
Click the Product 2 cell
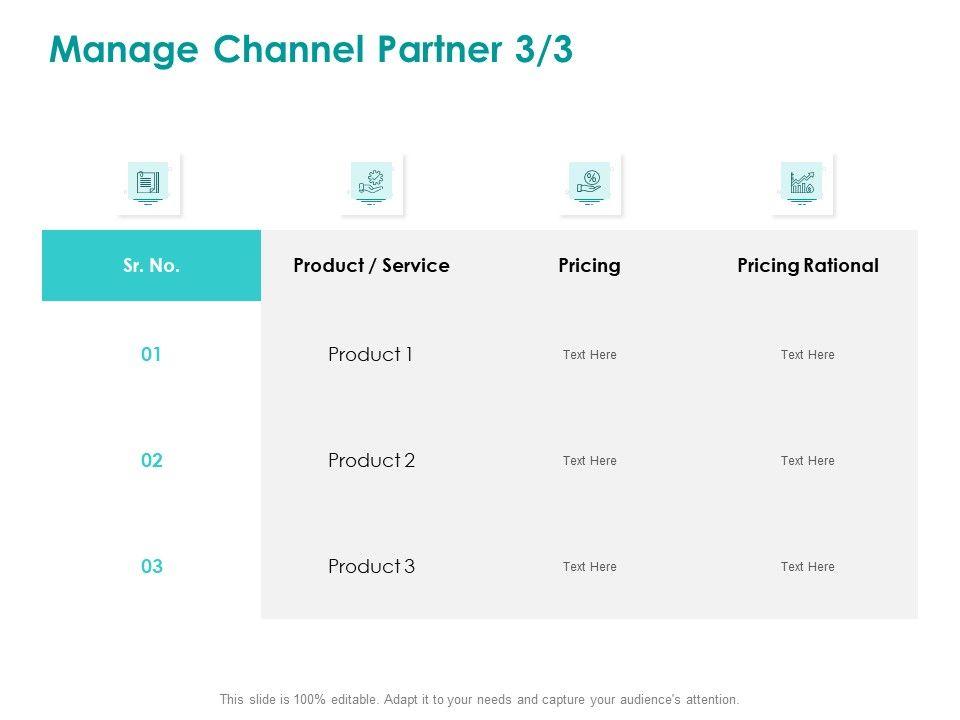click(x=371, y=461)
